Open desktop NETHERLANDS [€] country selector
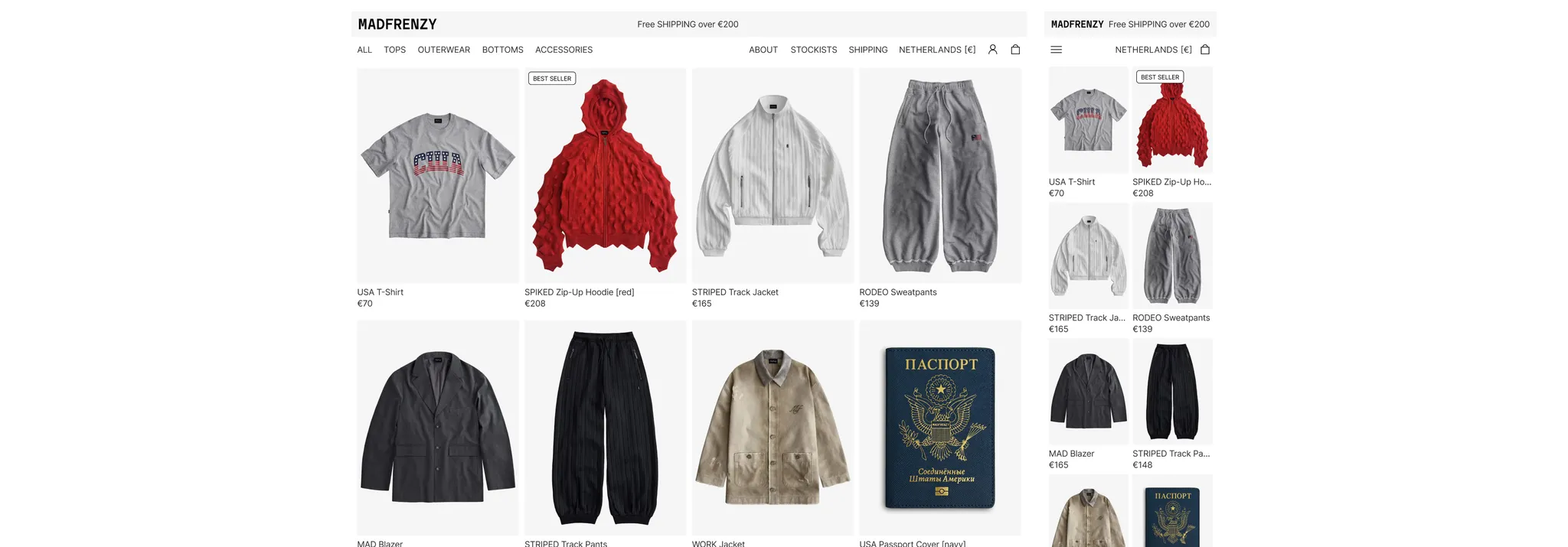 937,50
